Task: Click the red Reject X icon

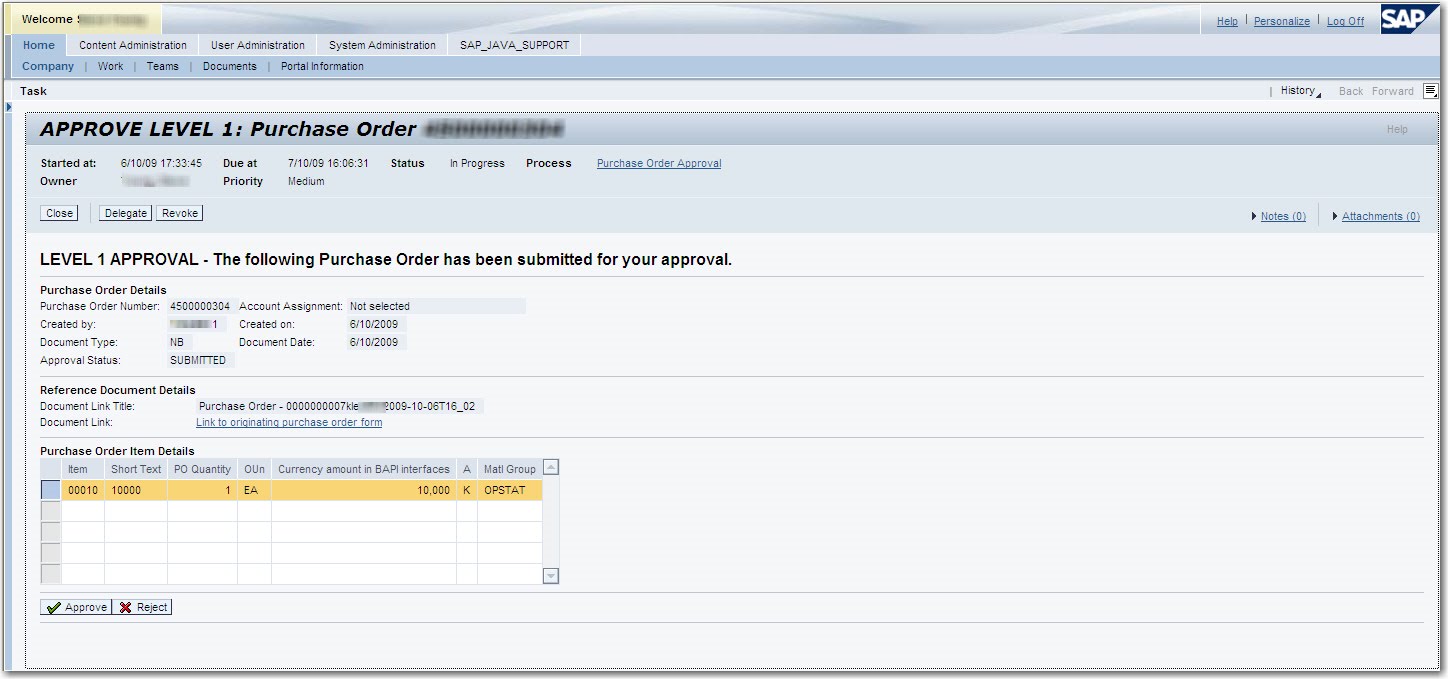Action: point(125,606)
